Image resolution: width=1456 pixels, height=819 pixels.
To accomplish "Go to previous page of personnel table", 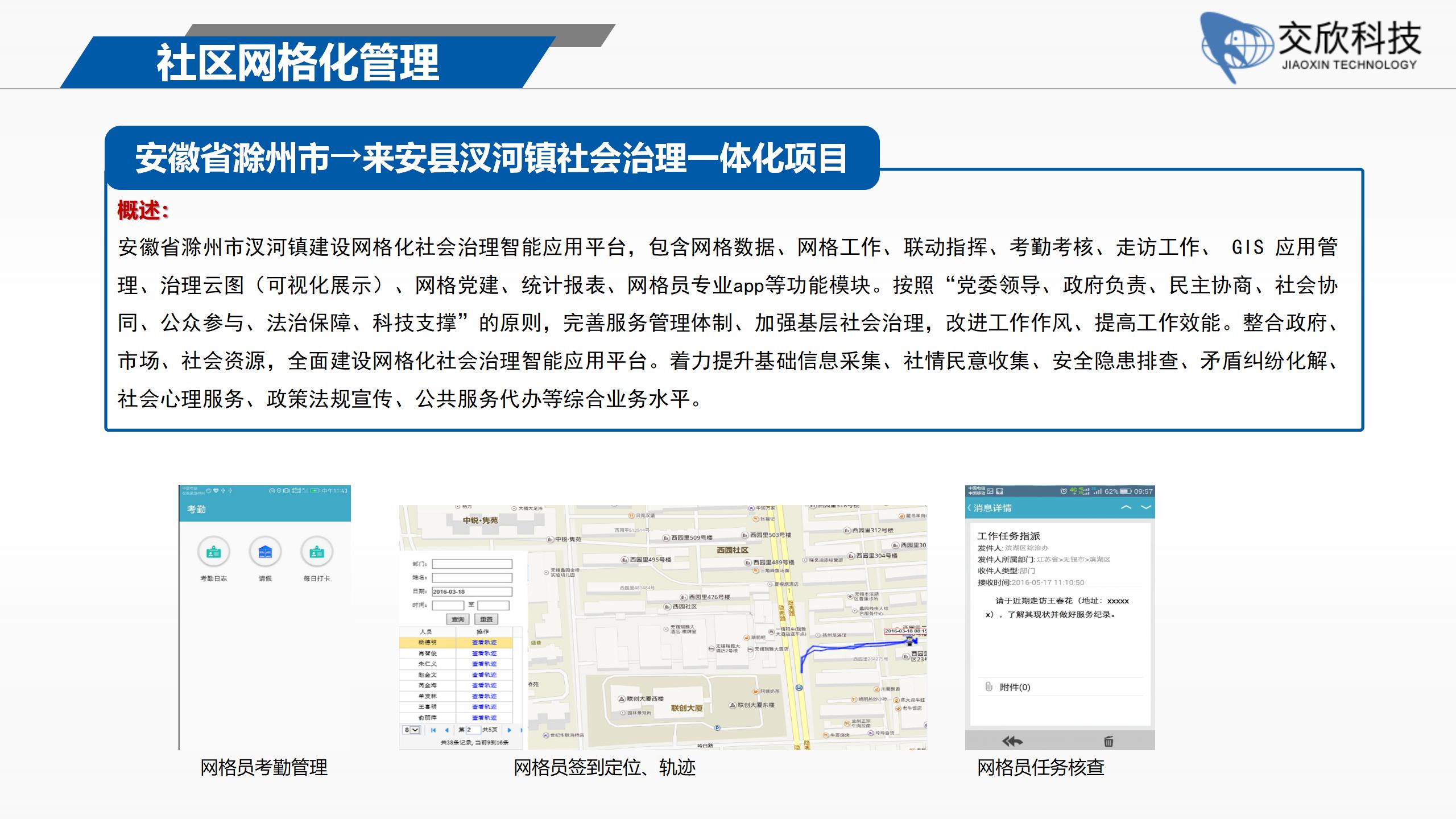I will (446, 730).
